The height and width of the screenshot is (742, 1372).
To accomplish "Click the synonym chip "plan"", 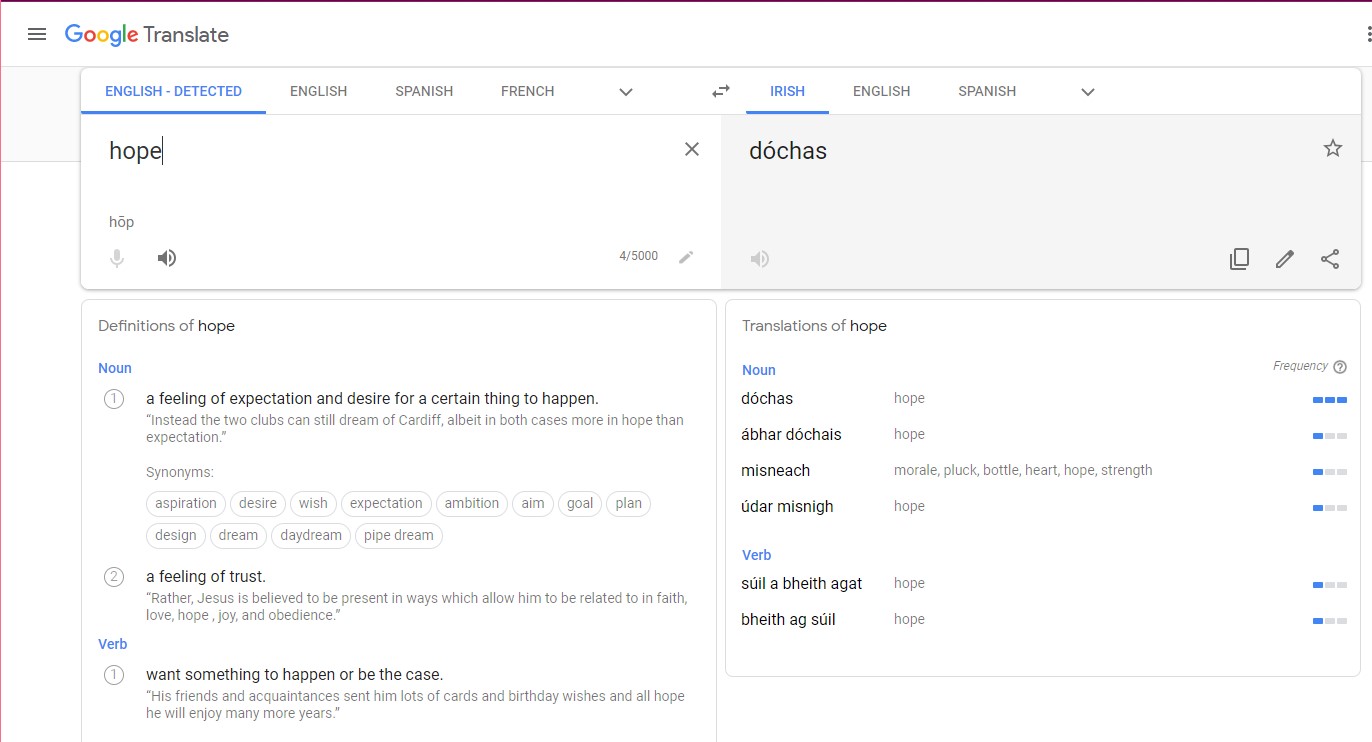I will (x=629, y=504).
